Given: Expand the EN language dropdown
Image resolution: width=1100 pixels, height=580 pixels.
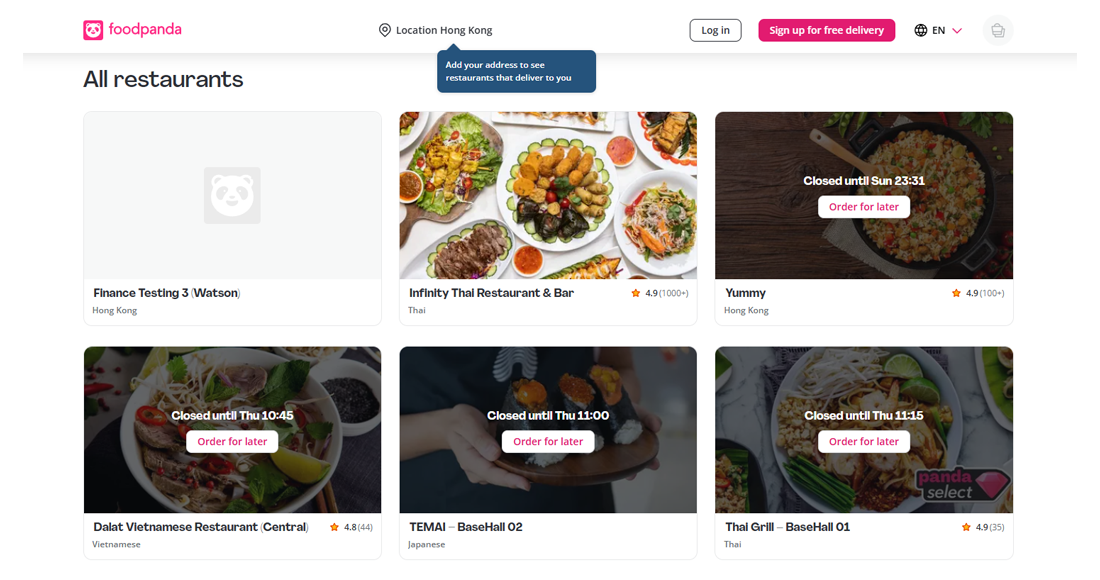Looking at the screenshot, I should [938, 30].
